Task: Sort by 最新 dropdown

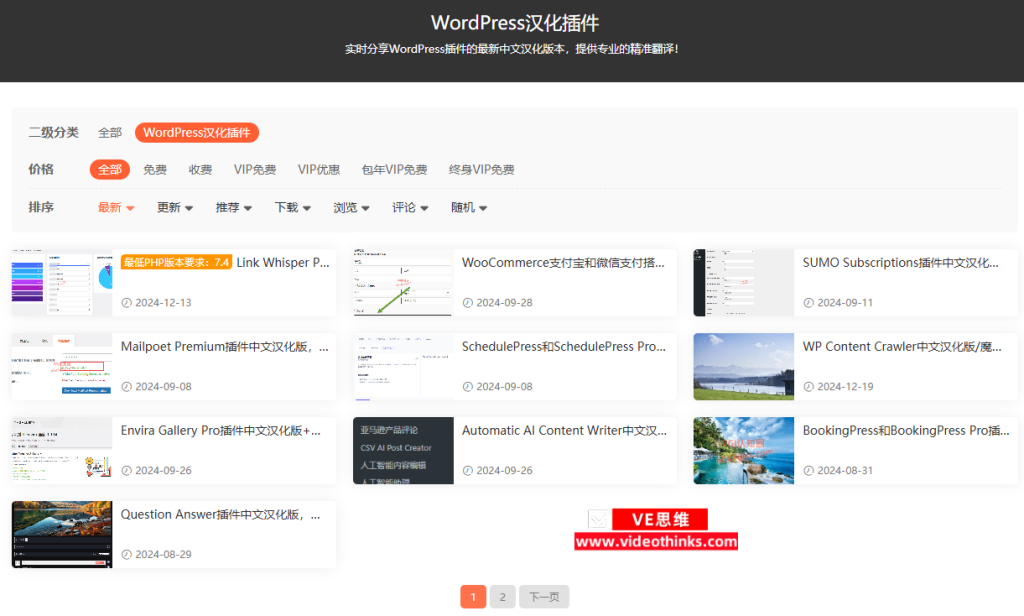Action: (x=116, y=208)
